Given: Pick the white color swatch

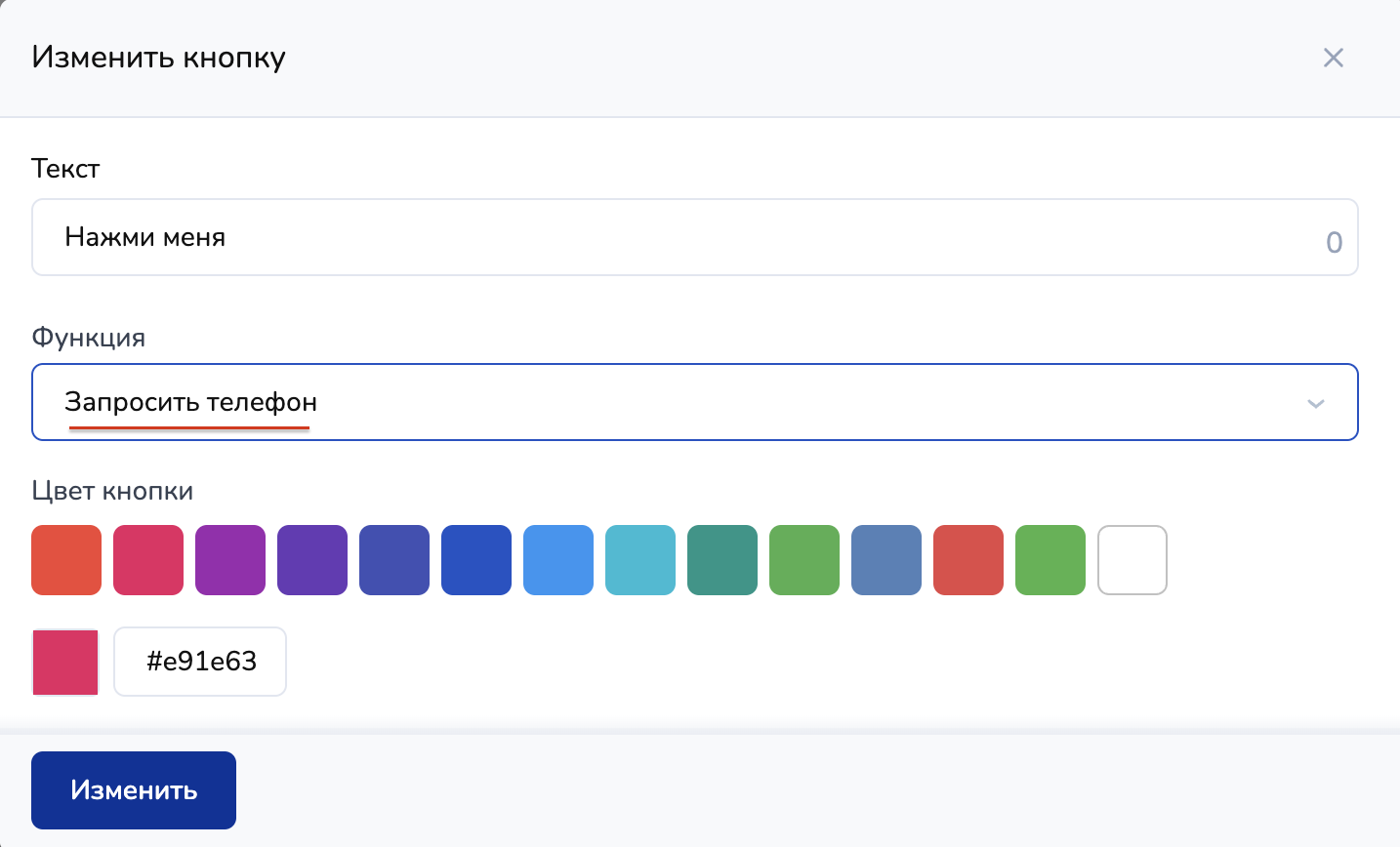Looking at the screenshot, I should (1132, 560).
